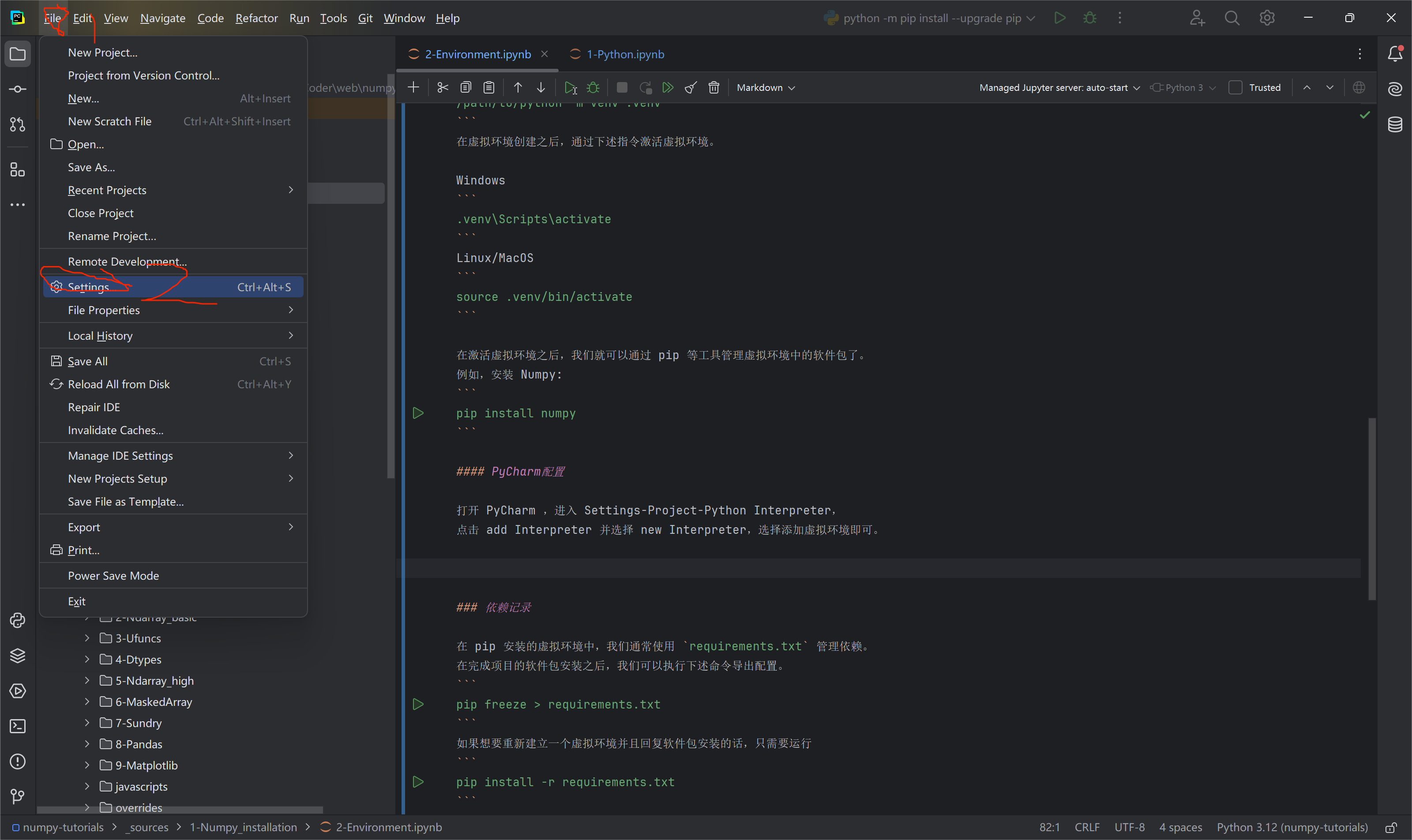This screenshot has width=1412, height=840.
Task: Open Search Everywhere magnifier
Action: point(1232,18)
